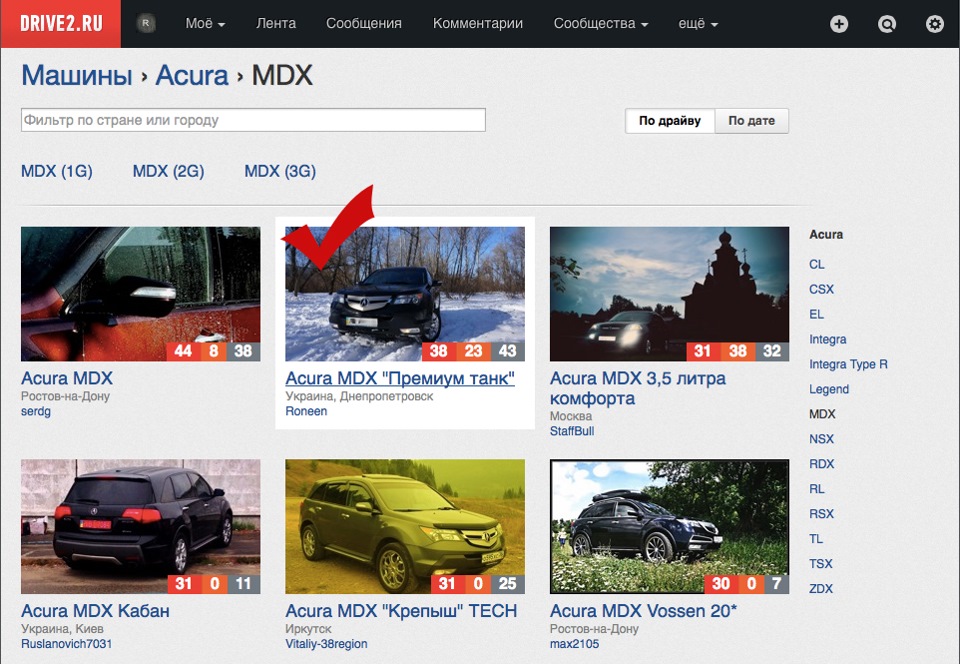The image size is (960, 664).
Task: Select NSX in Acura model list
Action: pos(821,439)
